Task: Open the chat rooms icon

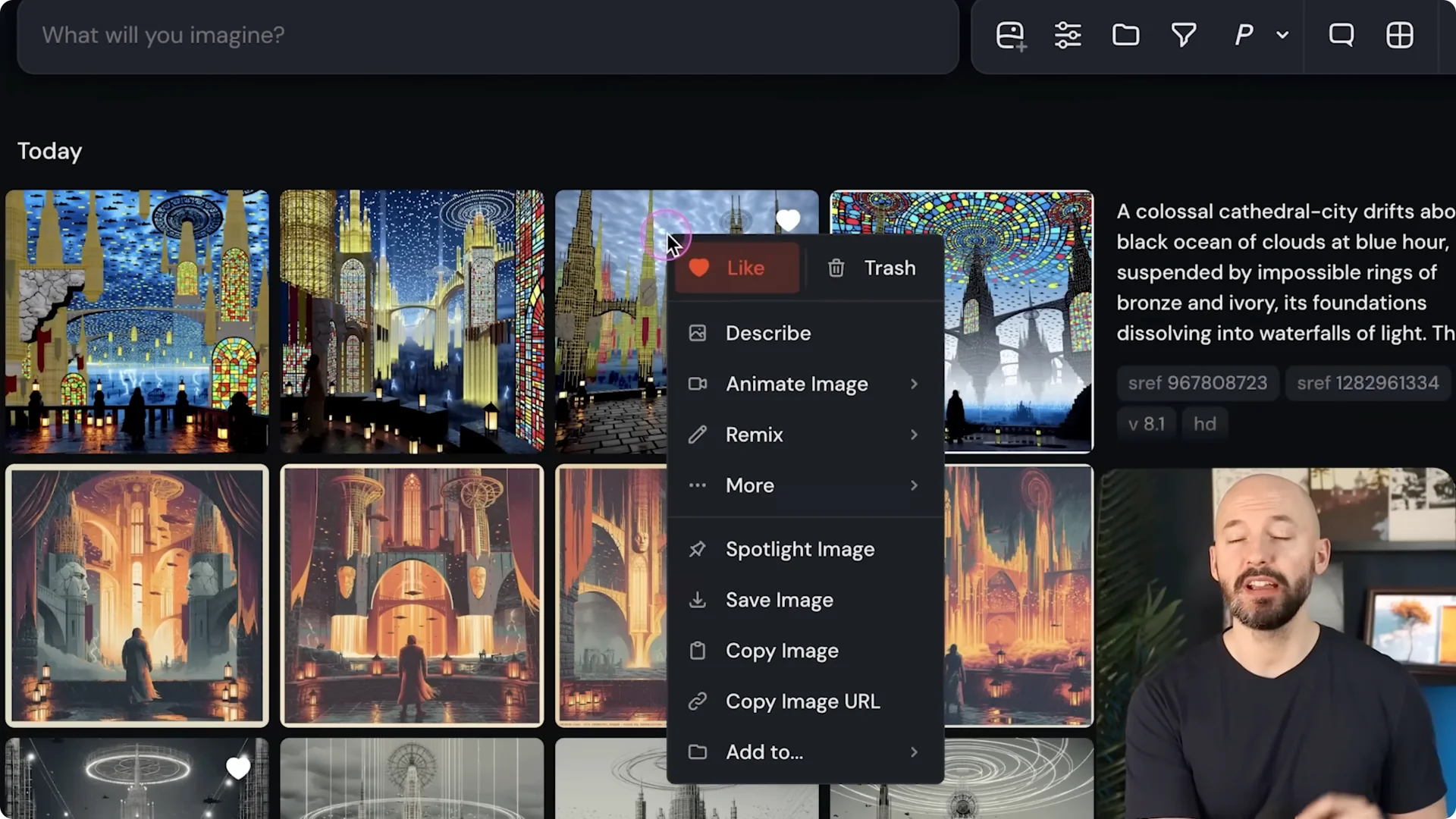Action: pyautogui.click(x=1341, y=35)
